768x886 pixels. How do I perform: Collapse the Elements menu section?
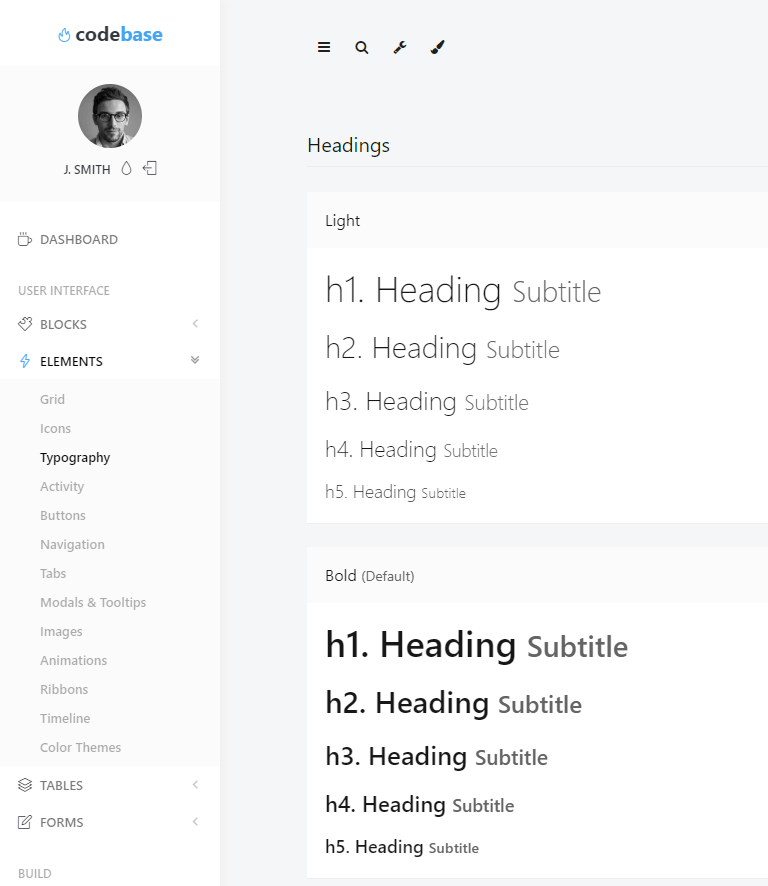[x=72, y=361]
